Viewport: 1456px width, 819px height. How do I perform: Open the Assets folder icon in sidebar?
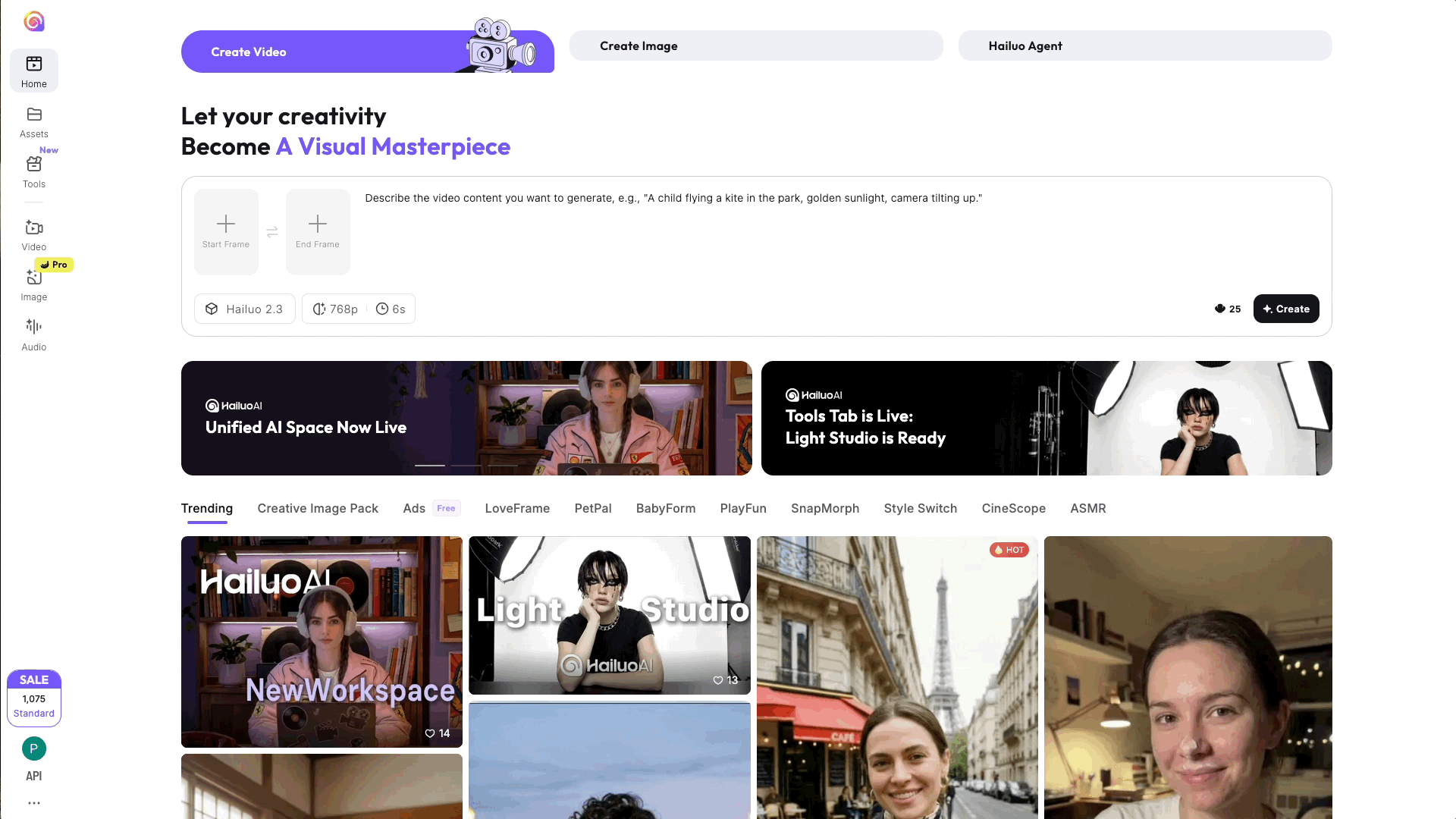(34, 115)
